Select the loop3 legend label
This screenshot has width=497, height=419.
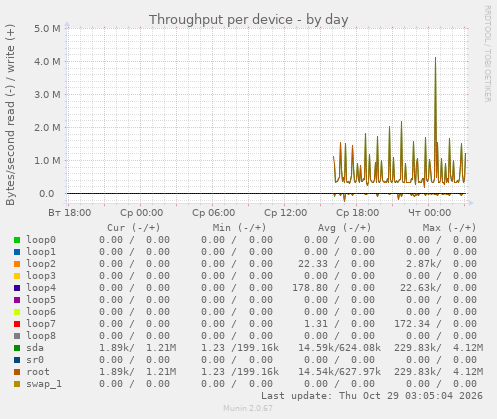pos(41,276)
